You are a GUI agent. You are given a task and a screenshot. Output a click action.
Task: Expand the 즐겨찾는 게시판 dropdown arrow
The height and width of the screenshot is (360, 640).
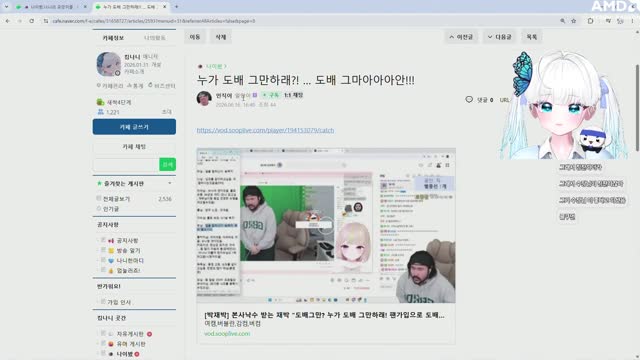(x=170, y=183)
